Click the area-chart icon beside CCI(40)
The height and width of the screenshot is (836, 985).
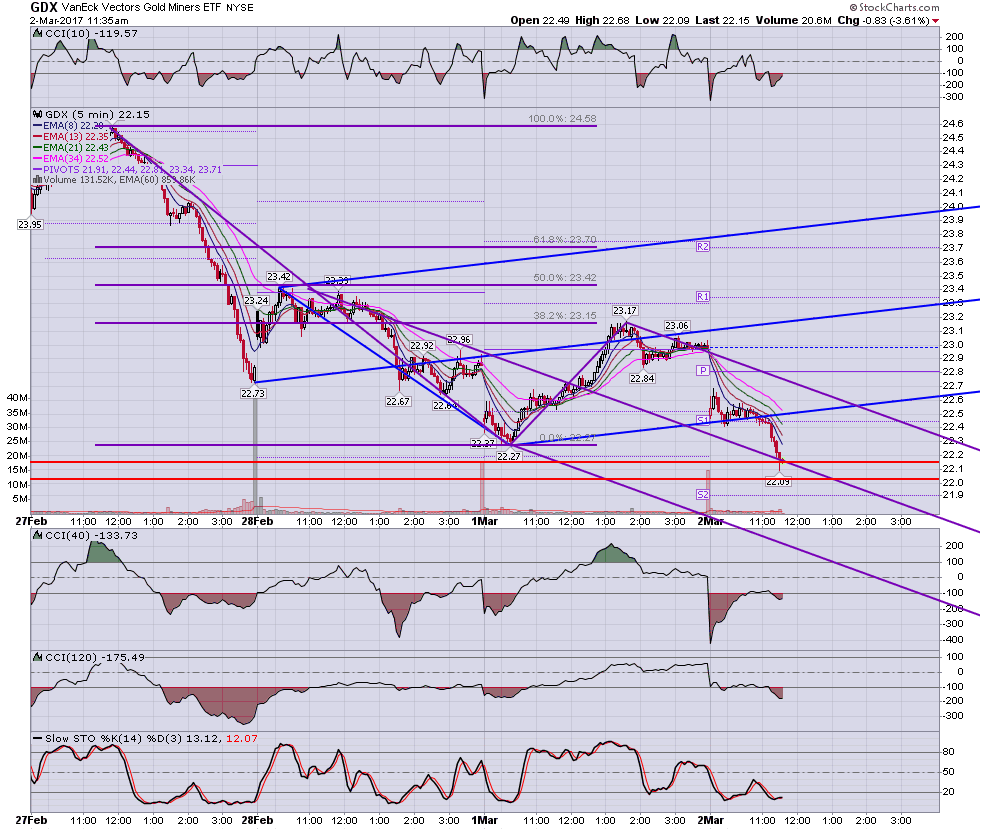(38, 536)
